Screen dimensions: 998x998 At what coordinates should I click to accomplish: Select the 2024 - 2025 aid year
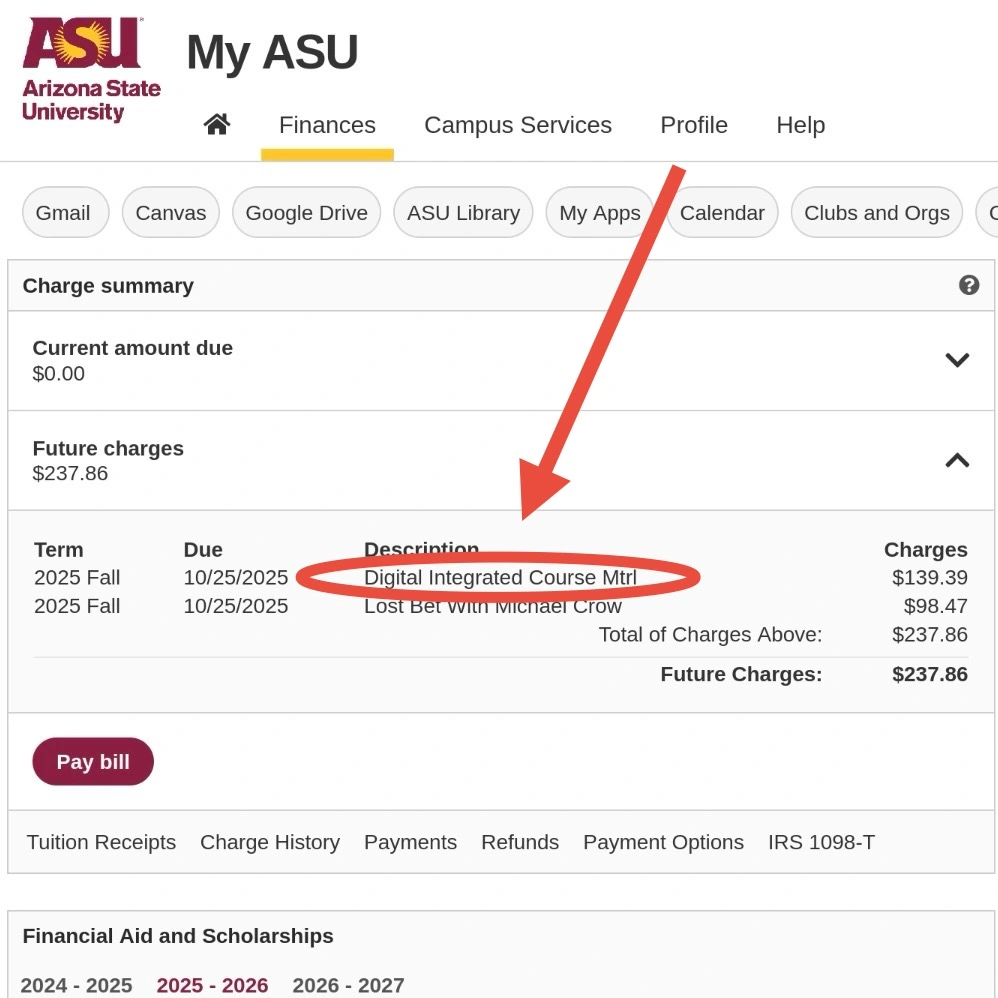click(76, 985)
